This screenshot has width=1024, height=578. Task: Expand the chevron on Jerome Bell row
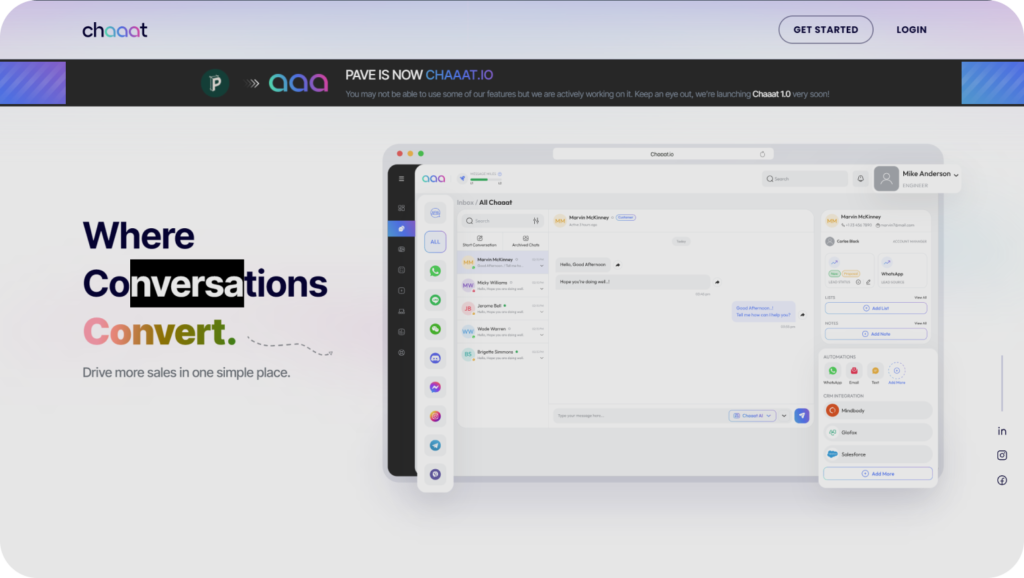tap(541, 312)
